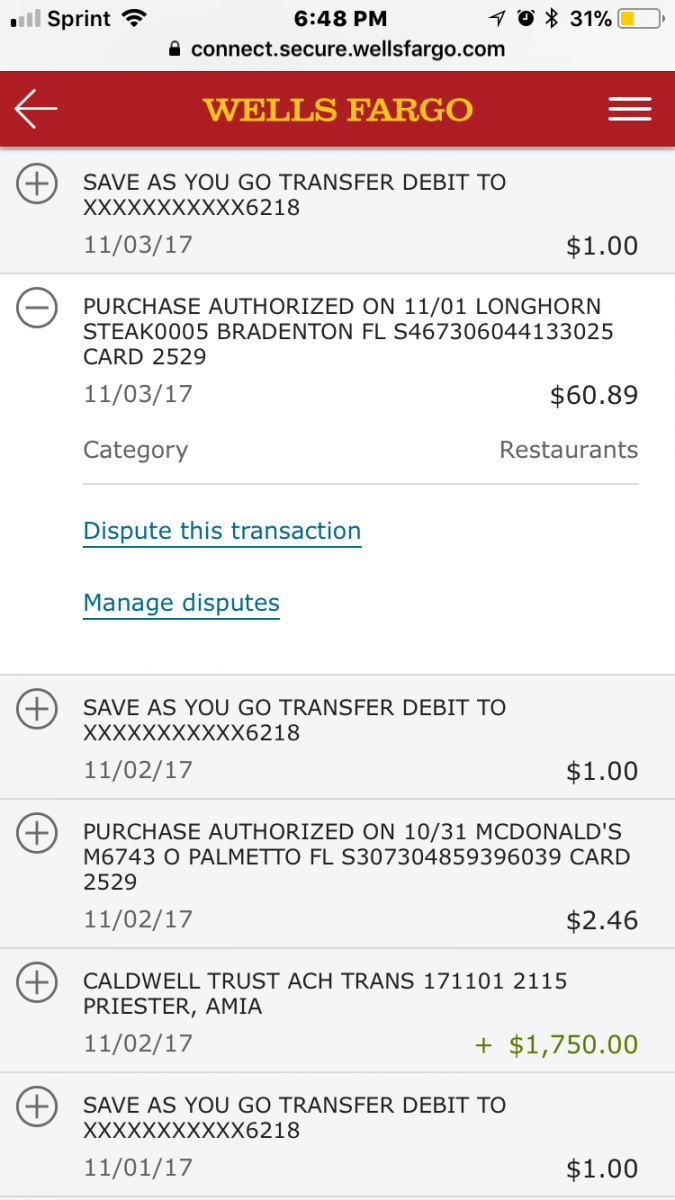Image resolution: width=675 pixels, height=1200 pixels.
Task: Open the Manage disputes link
Action: point(181,603)
